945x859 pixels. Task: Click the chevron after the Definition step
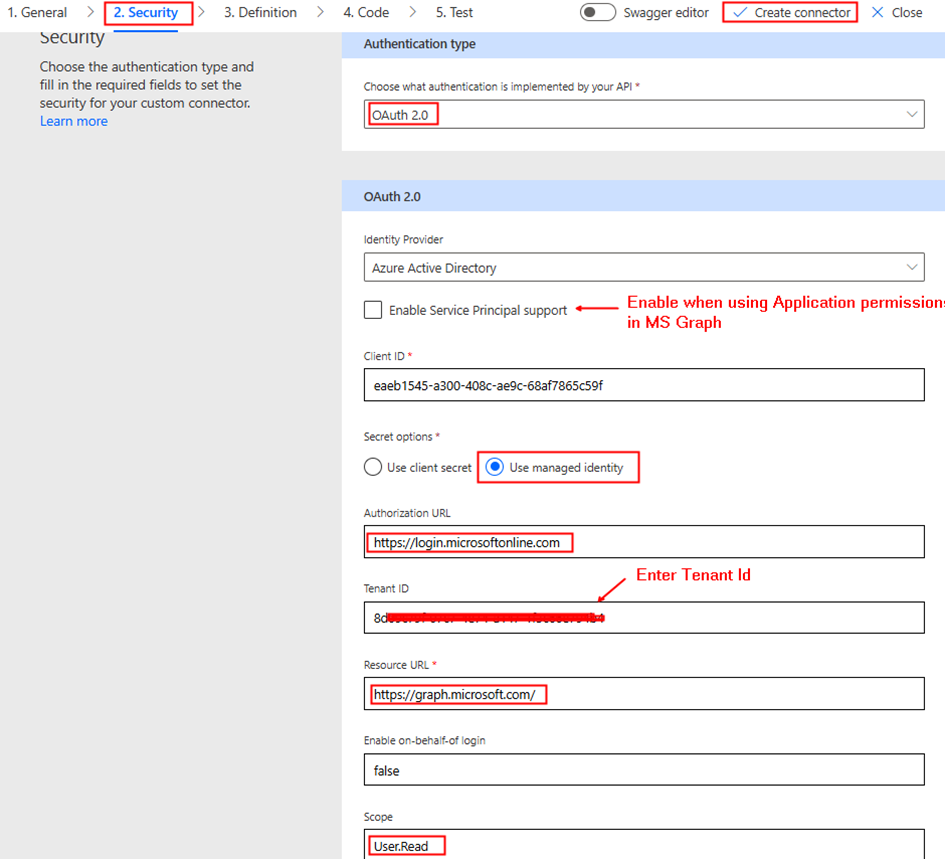[320, 12]
